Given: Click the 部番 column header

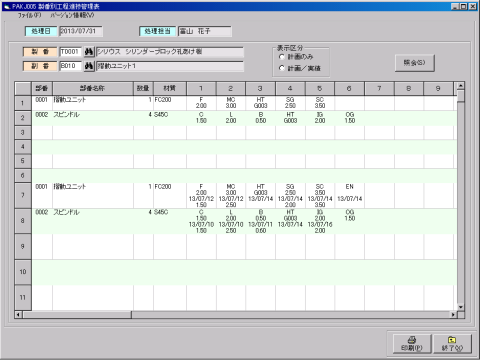Looking at the screenshot, I should (42, 89).
